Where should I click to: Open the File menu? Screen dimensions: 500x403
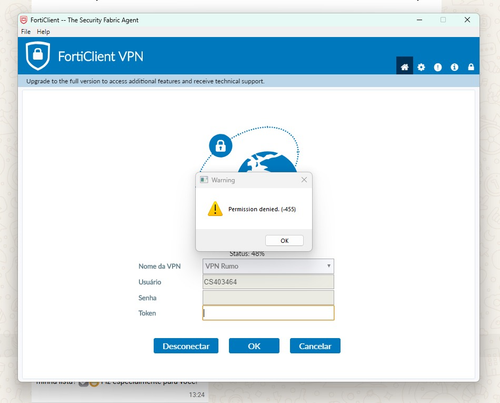point(26,32)
